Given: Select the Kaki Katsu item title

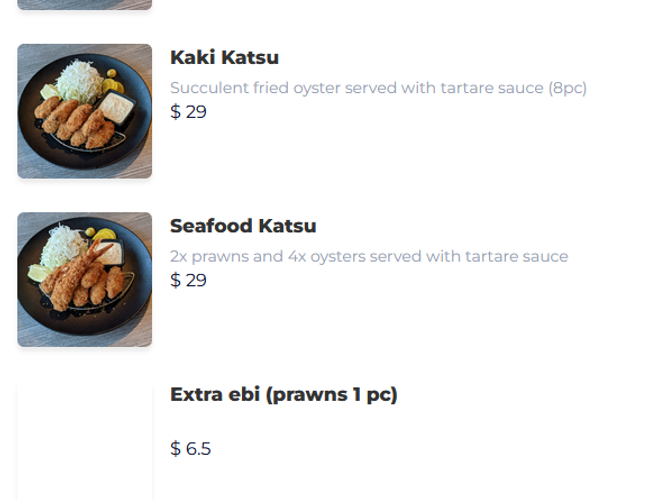Looking at the screenshot, I should 224,58.
